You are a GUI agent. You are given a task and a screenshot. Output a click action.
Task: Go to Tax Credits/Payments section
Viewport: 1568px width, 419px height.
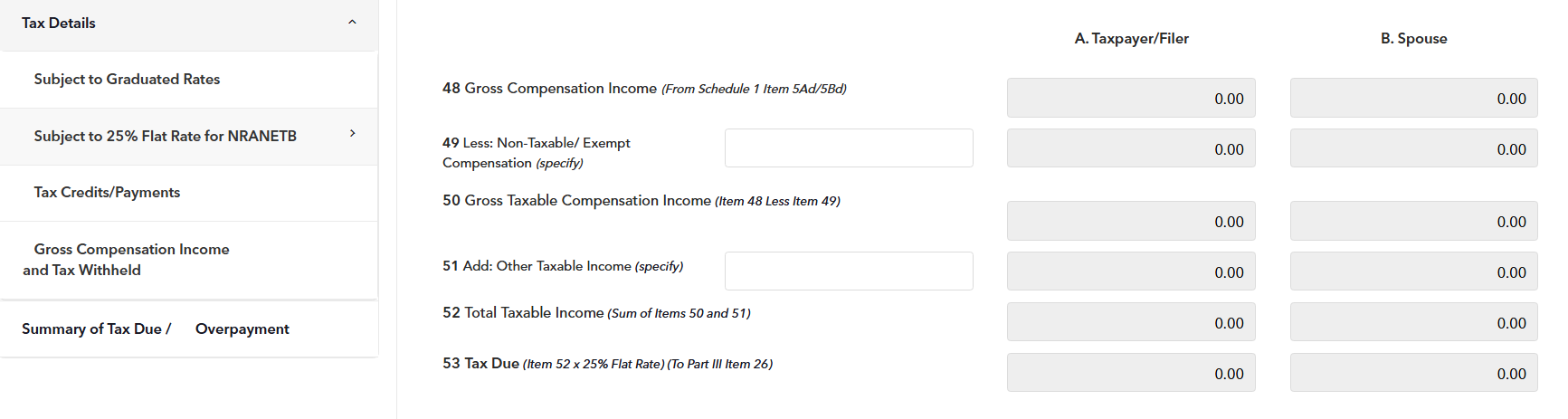(x=107, y=193)
